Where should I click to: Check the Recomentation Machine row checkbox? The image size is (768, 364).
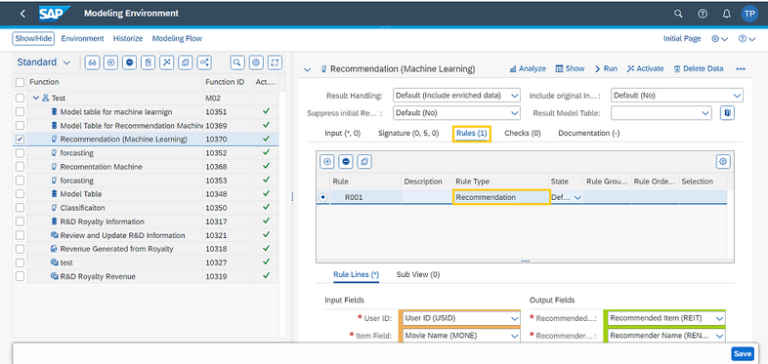20,167
